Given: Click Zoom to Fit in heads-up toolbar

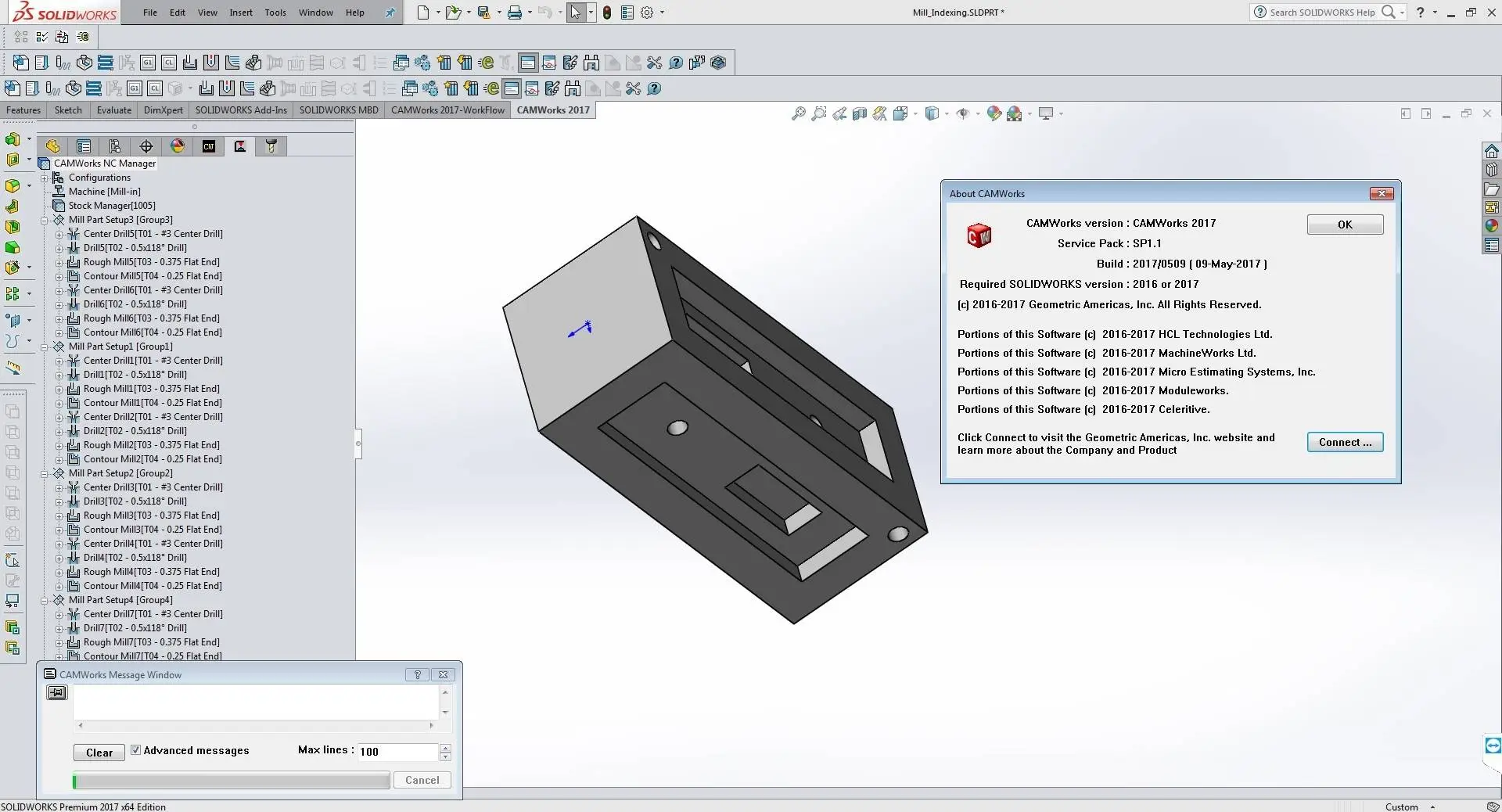Looking at the screenshot, I should point(799,114).
